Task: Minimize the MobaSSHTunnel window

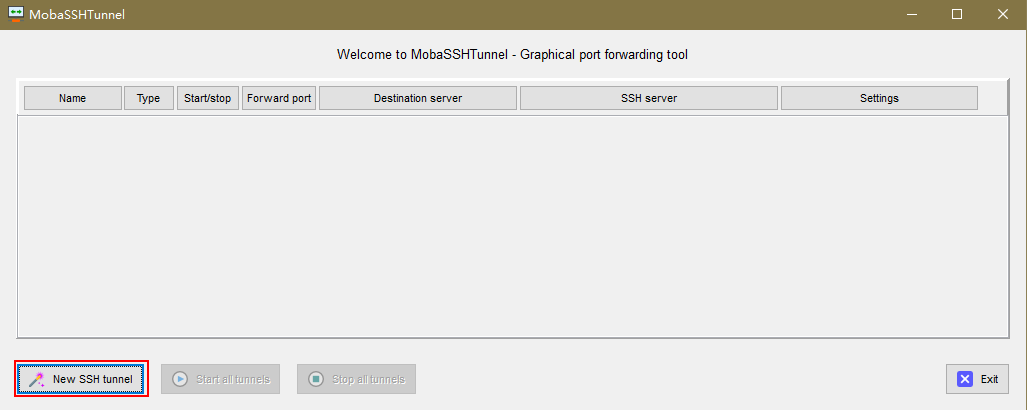Action: click(911, 14)
